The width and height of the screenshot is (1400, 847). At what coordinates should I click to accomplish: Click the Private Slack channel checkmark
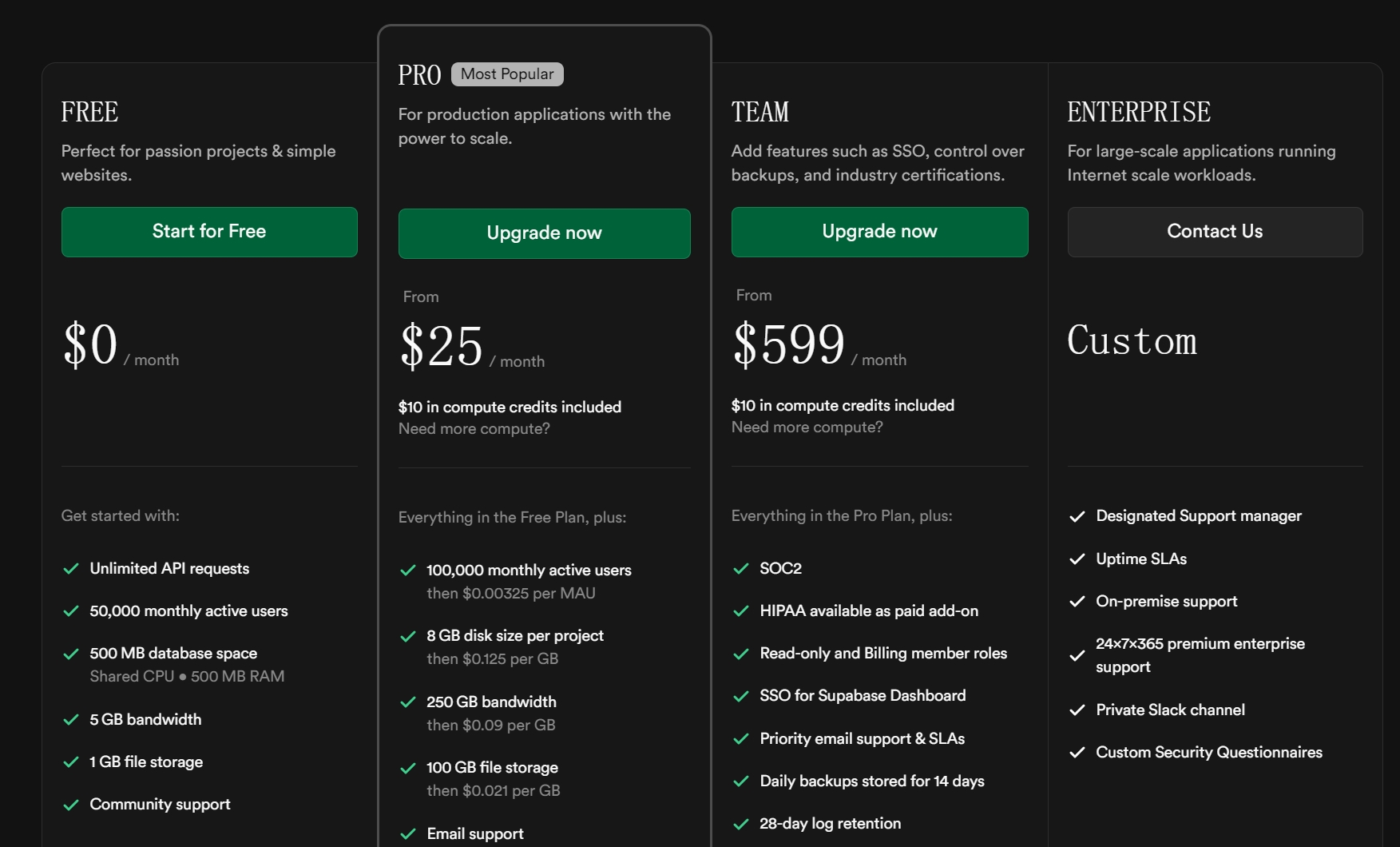tap(1077, 710)
